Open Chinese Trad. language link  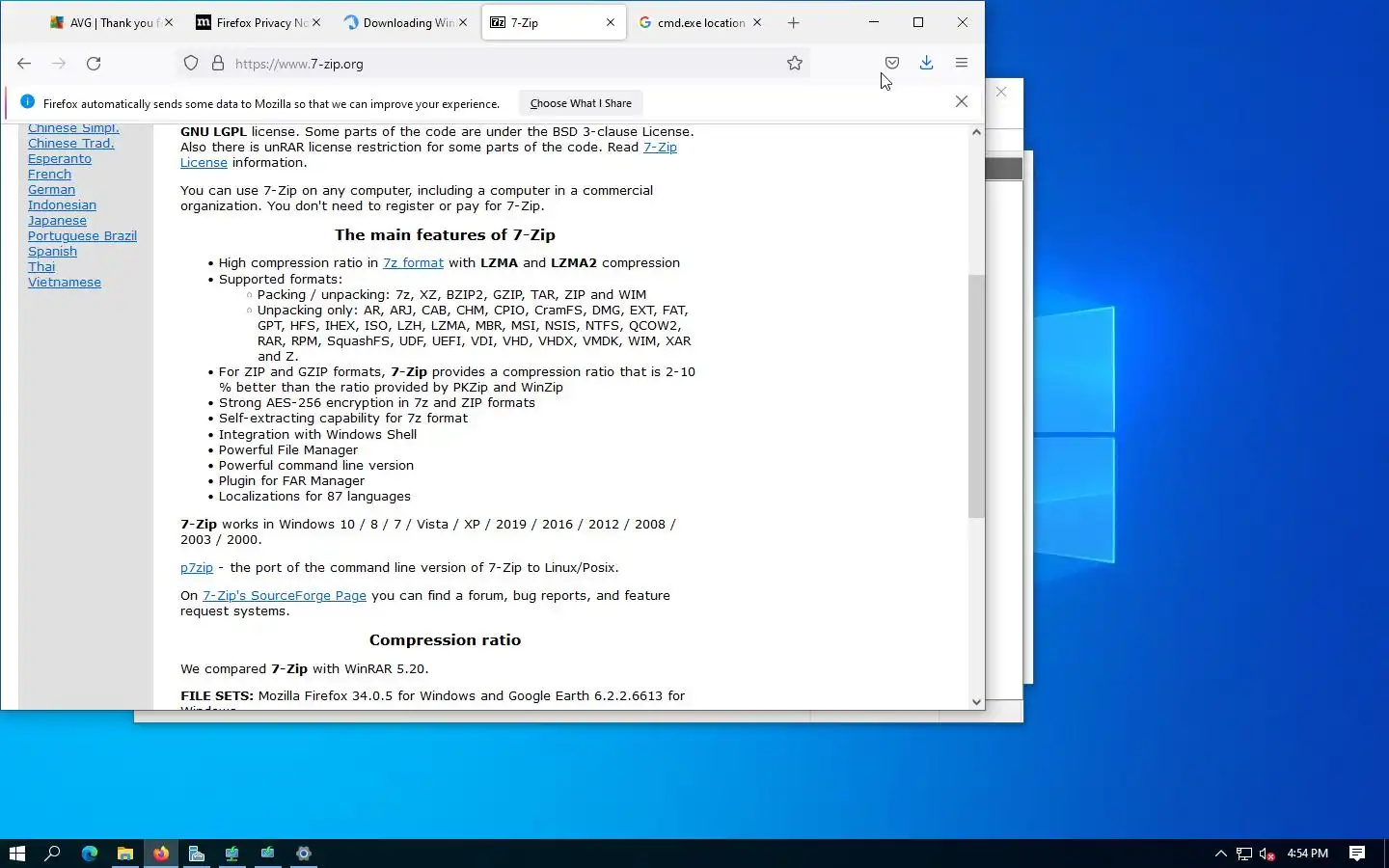pyautogui.click(x=70, y=144)
